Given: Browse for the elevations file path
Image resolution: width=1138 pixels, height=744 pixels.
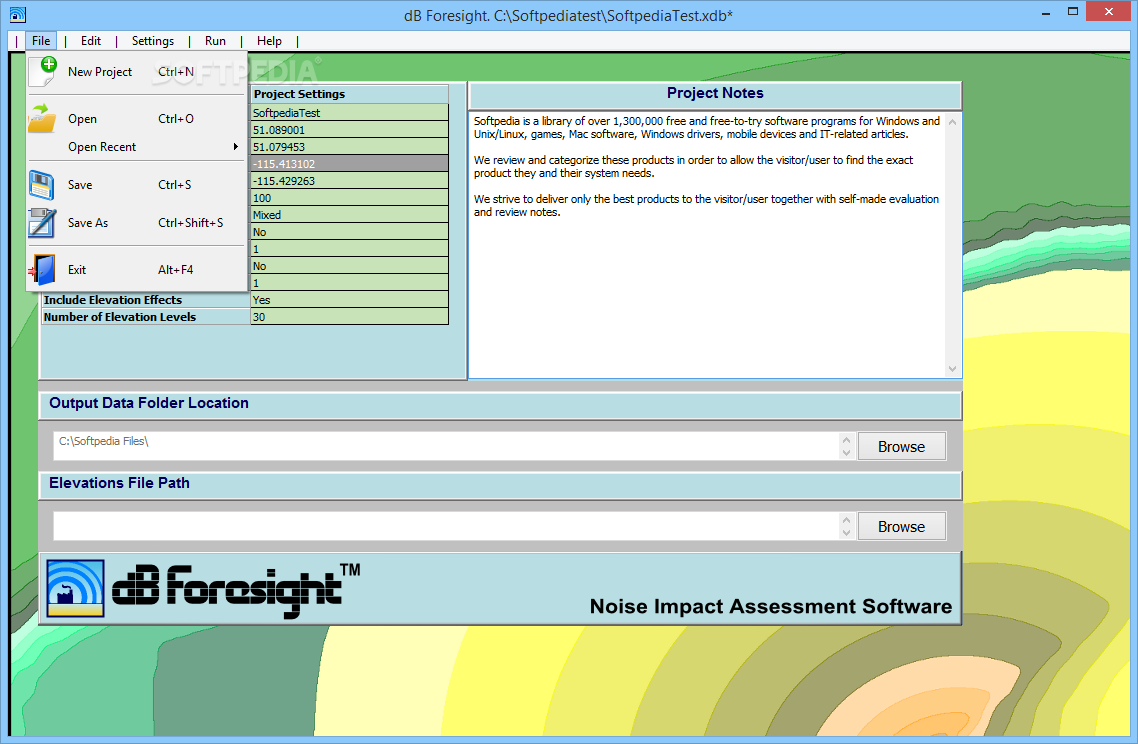Looking at the screenshot, I should [x=901, y=526].
